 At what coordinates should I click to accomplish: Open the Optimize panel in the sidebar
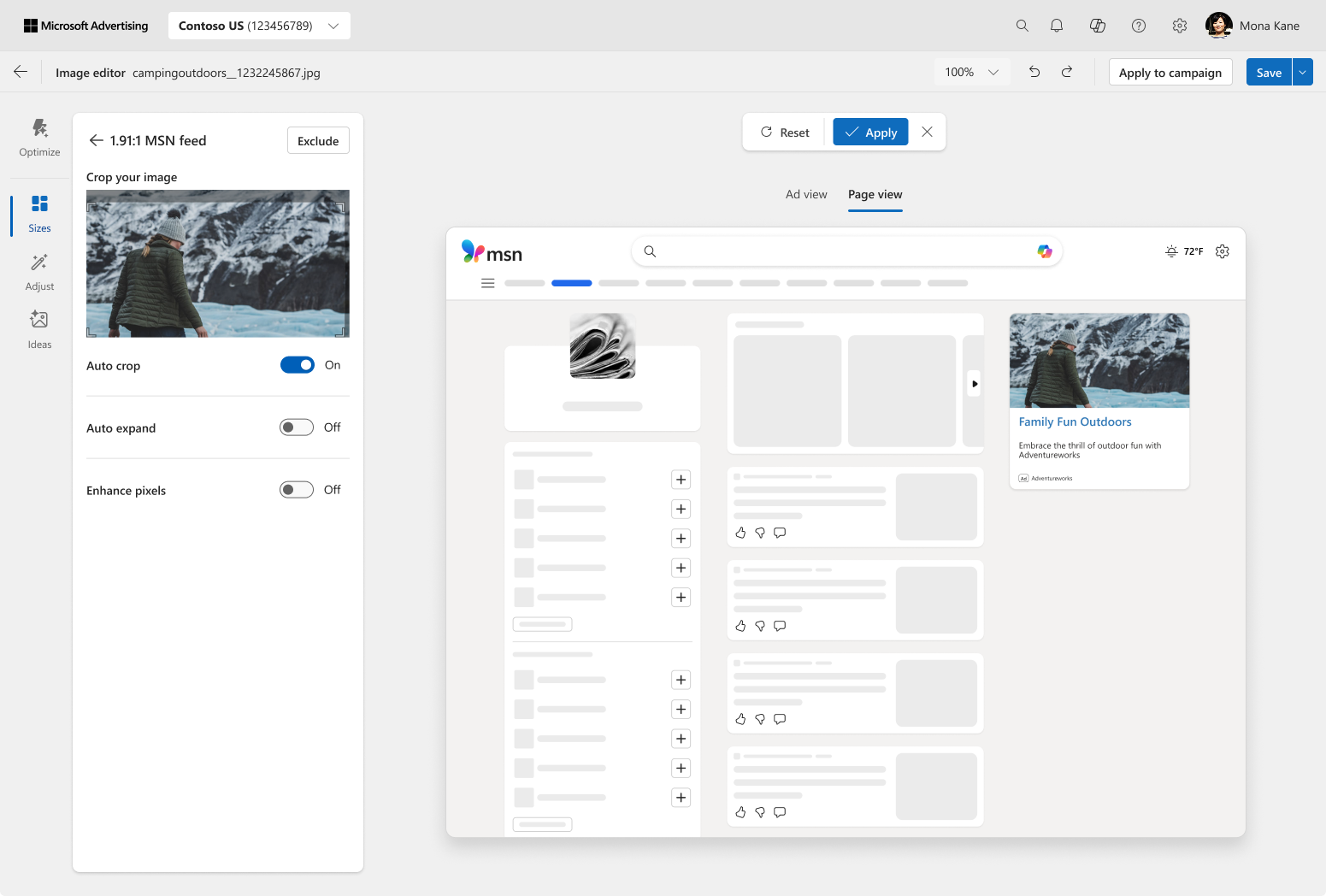pyautogui.click(x=39, y=138)
